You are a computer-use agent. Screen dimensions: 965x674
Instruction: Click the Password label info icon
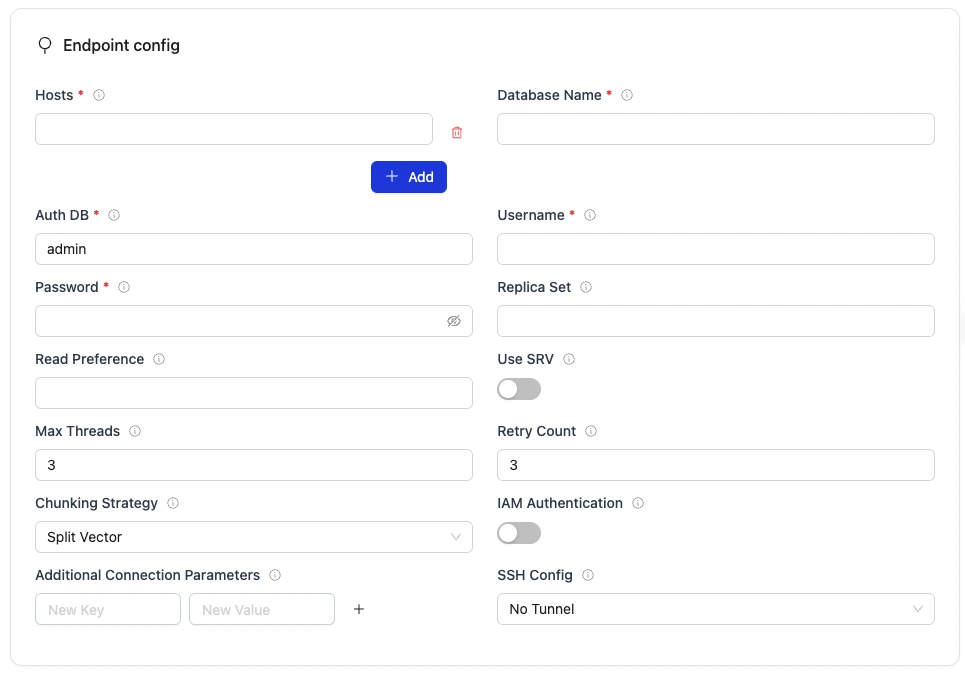pyautogui.click(x=123, y=287)
